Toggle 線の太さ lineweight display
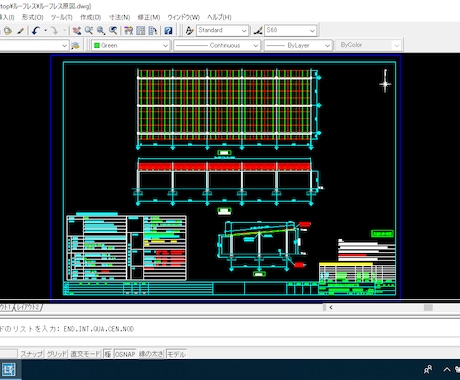Image resolution: width=460 pixels, height=380 pixels. coord(151,354)
